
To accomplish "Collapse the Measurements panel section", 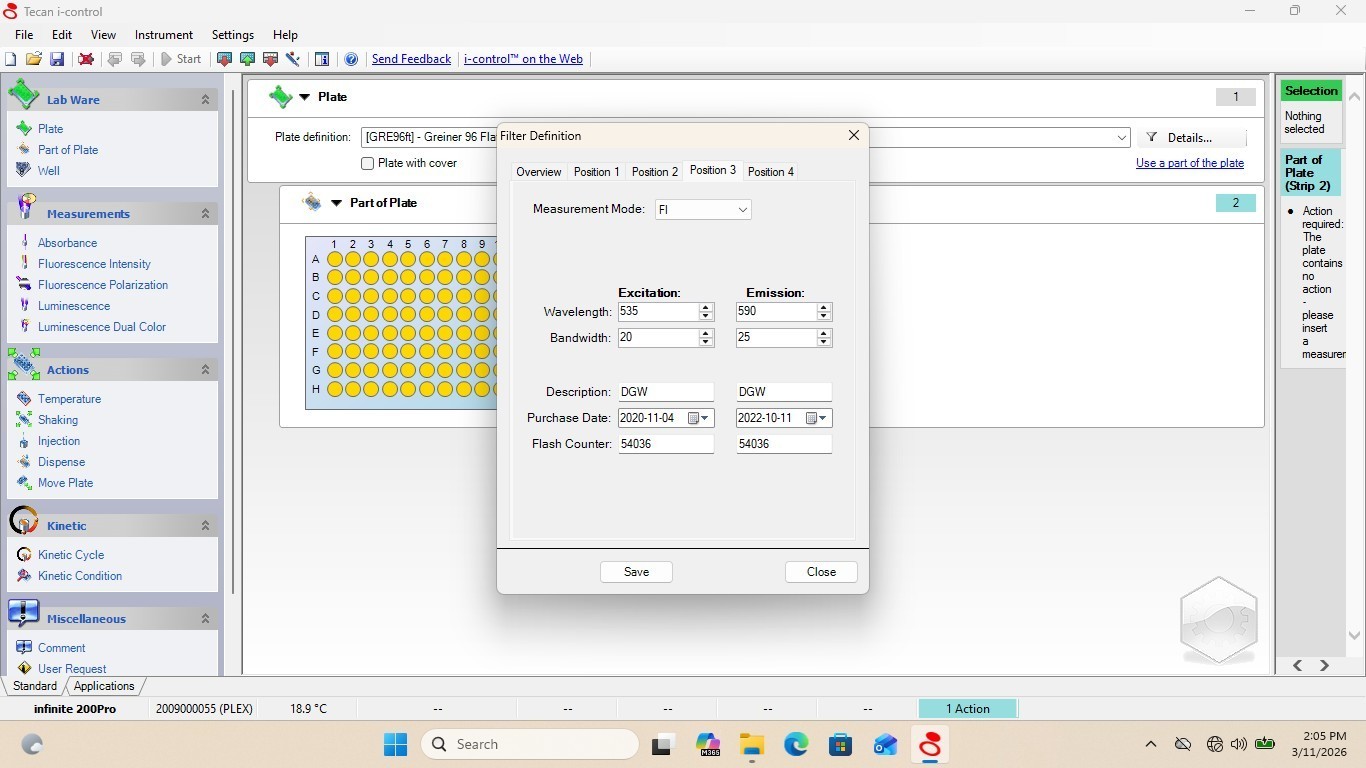I will [x=205, y=214].
